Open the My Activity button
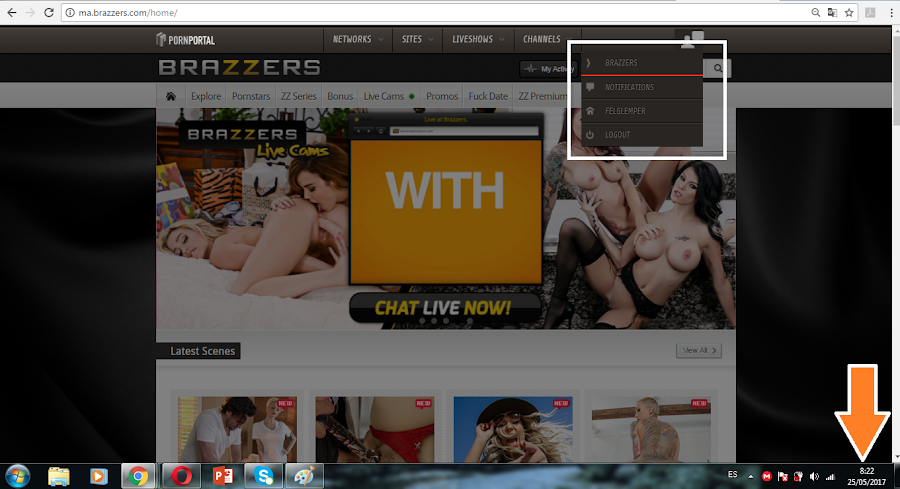 547,69
